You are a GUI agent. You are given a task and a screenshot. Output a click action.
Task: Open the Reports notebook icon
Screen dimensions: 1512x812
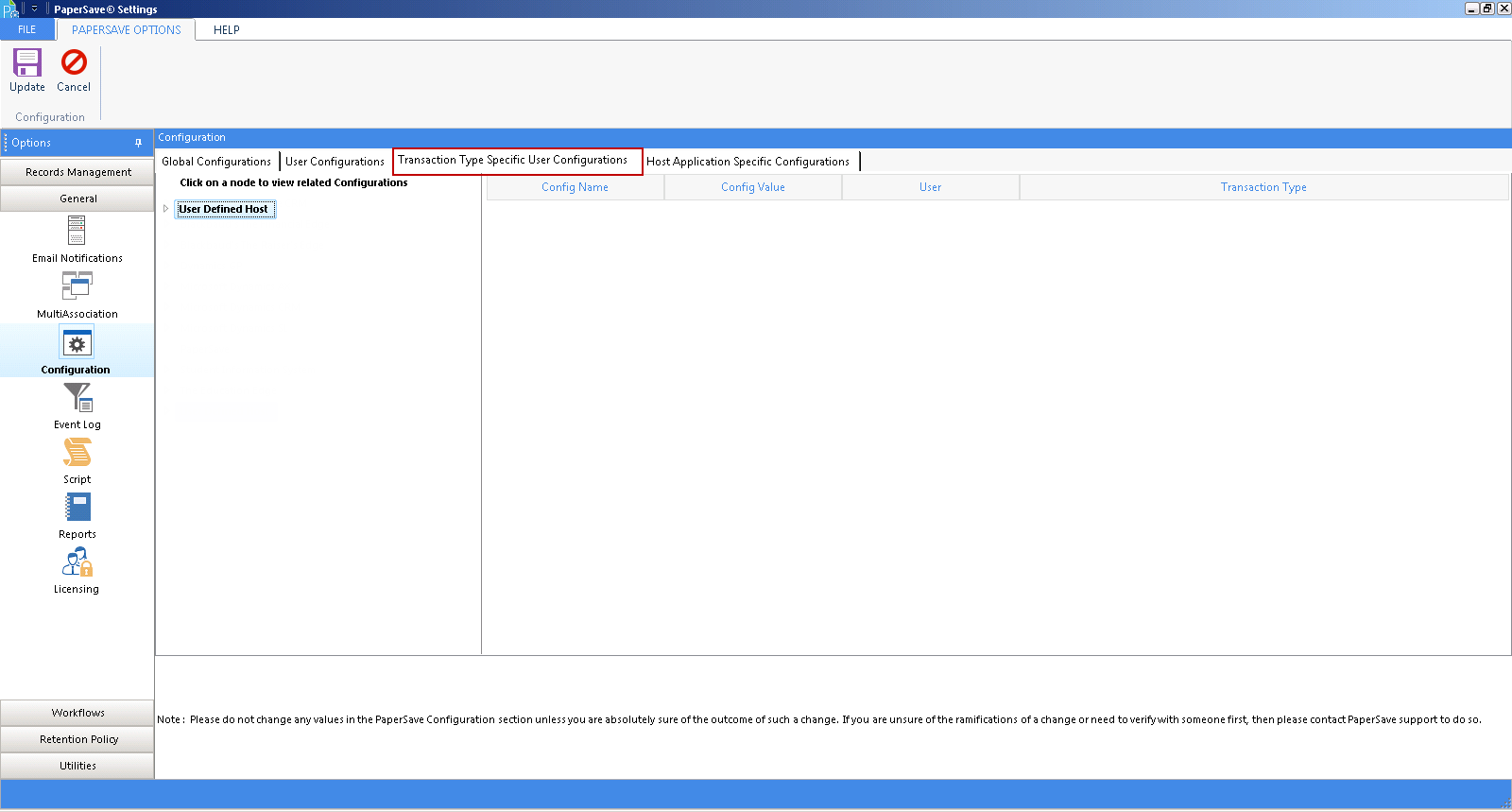pyautogui.click(x=77, y=508)
